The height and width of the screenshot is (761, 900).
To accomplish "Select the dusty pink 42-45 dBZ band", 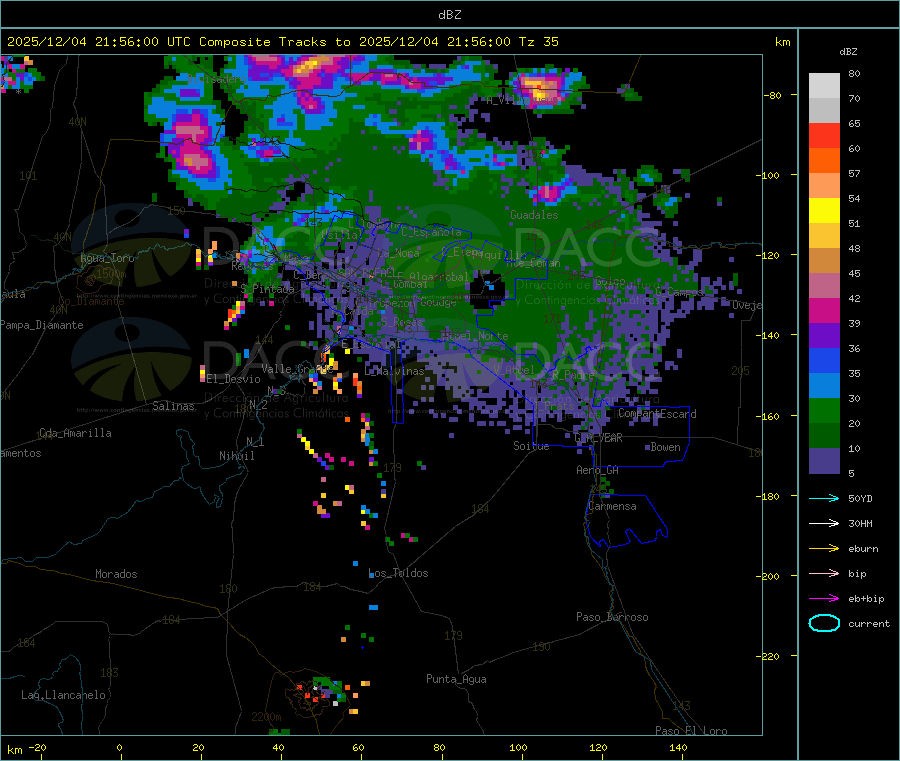I will [x=824, y=286].
